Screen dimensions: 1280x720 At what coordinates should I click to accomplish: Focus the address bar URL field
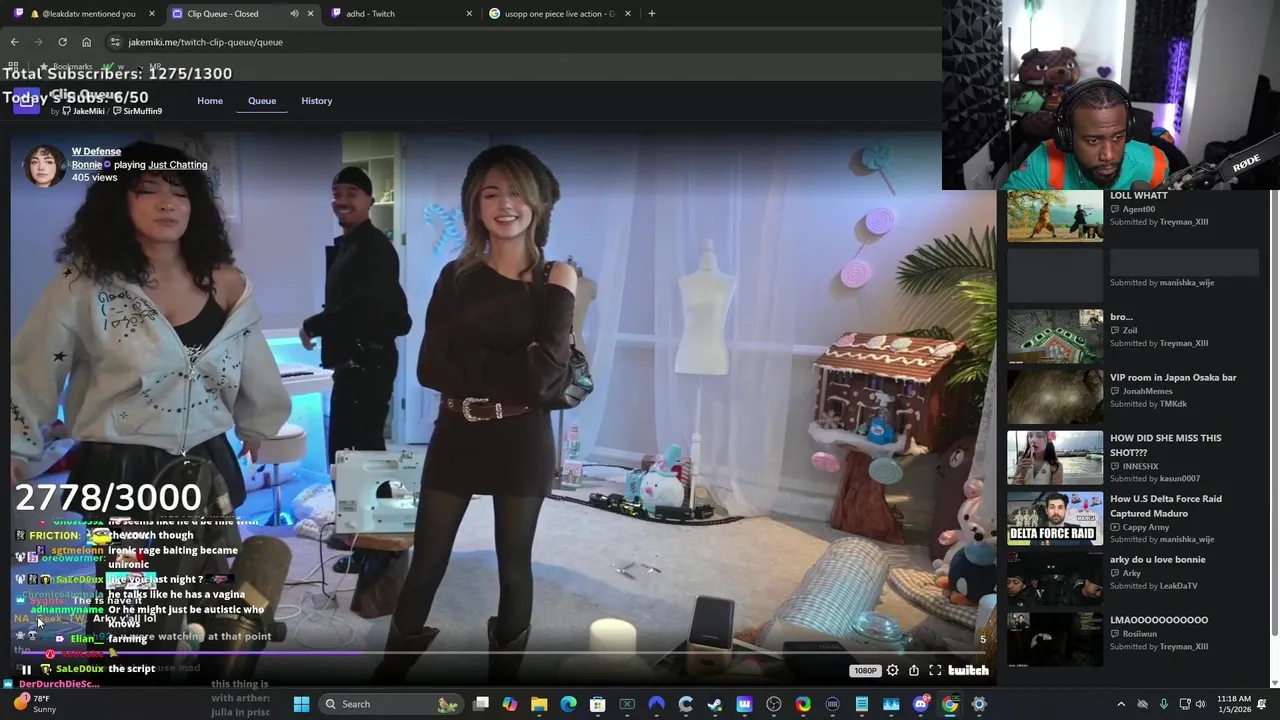[520, 42]
